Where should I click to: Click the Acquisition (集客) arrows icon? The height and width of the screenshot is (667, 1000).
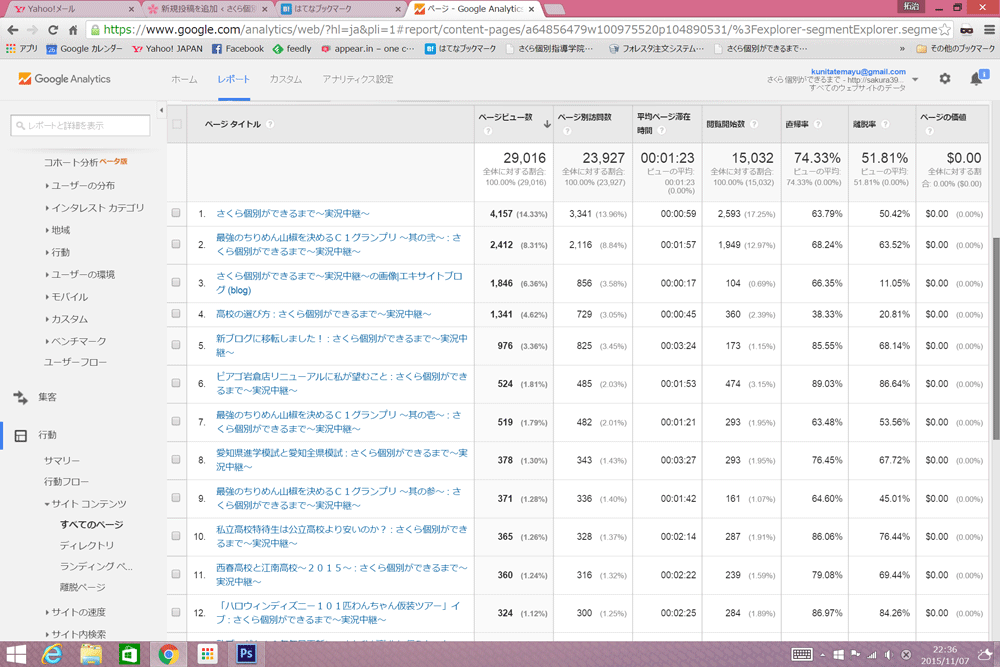(x=20, y=397)
